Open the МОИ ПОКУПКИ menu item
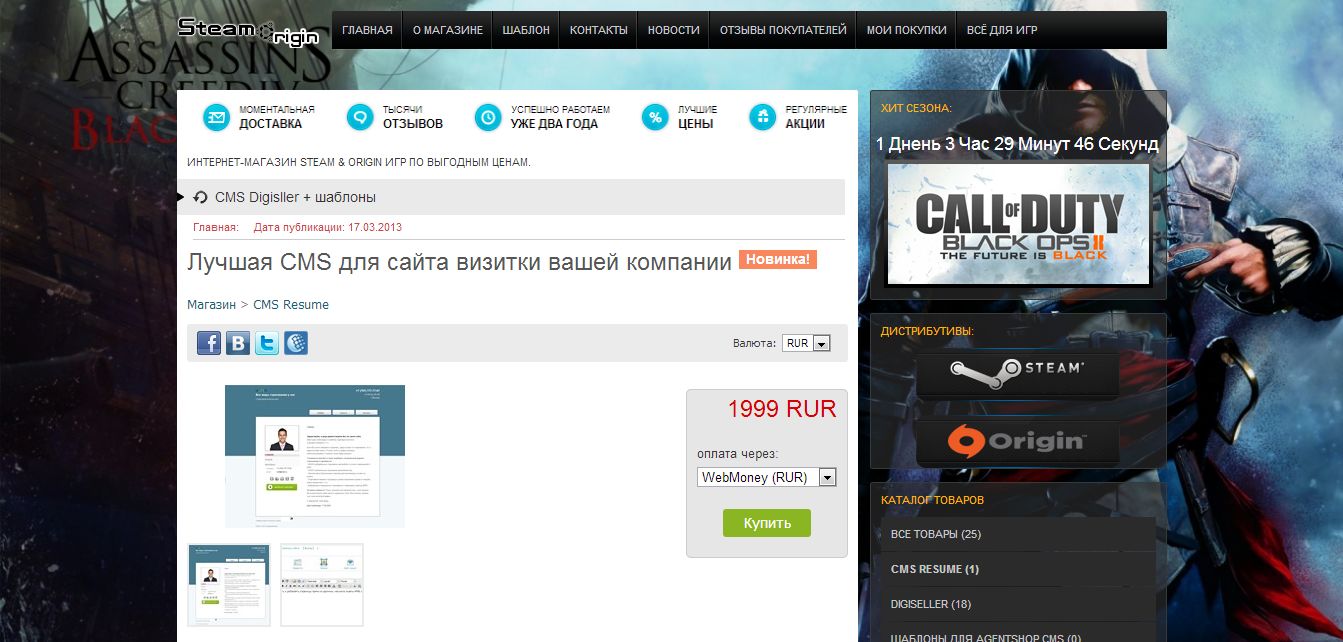Screen dimensions: 1343x642 point(907,30)
